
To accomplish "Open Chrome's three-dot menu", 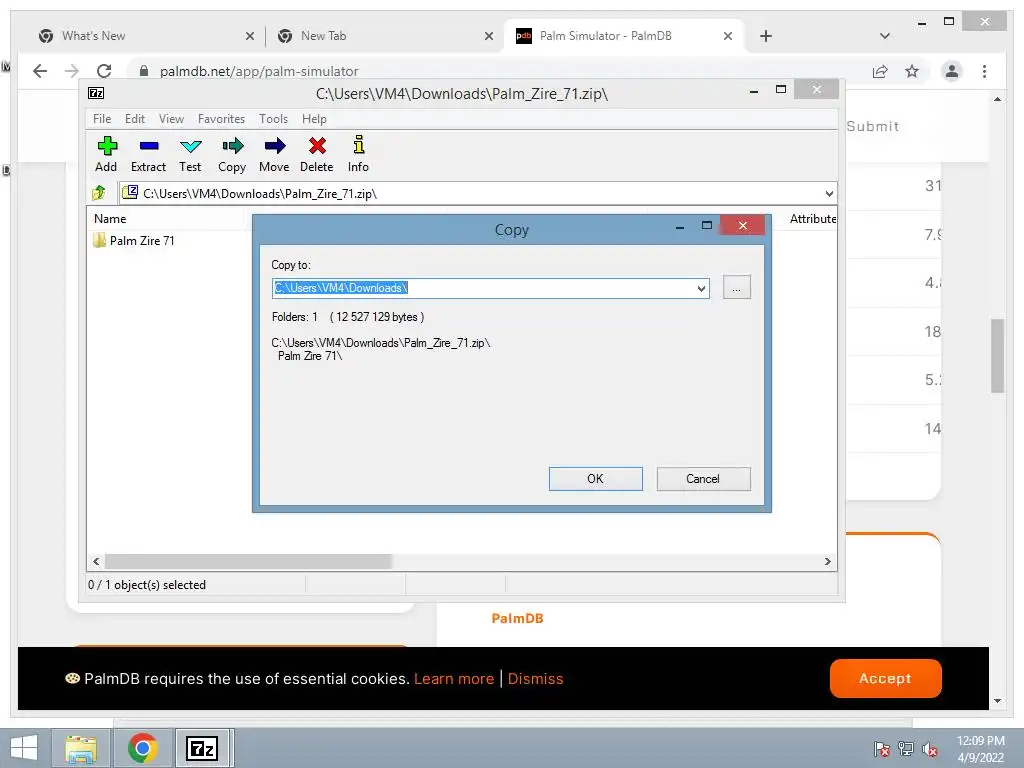I will point(984,71).
